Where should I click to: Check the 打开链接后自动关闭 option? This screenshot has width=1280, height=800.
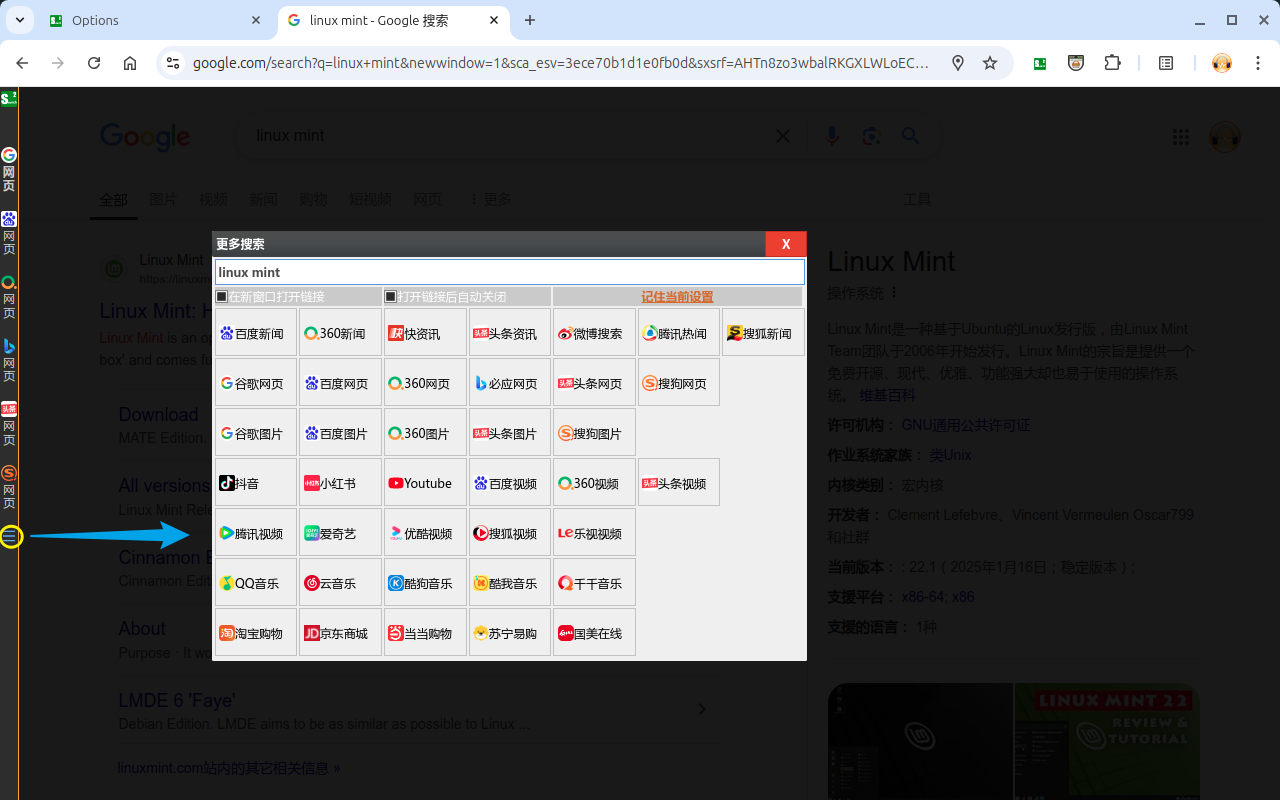click(x=389, y=296)
